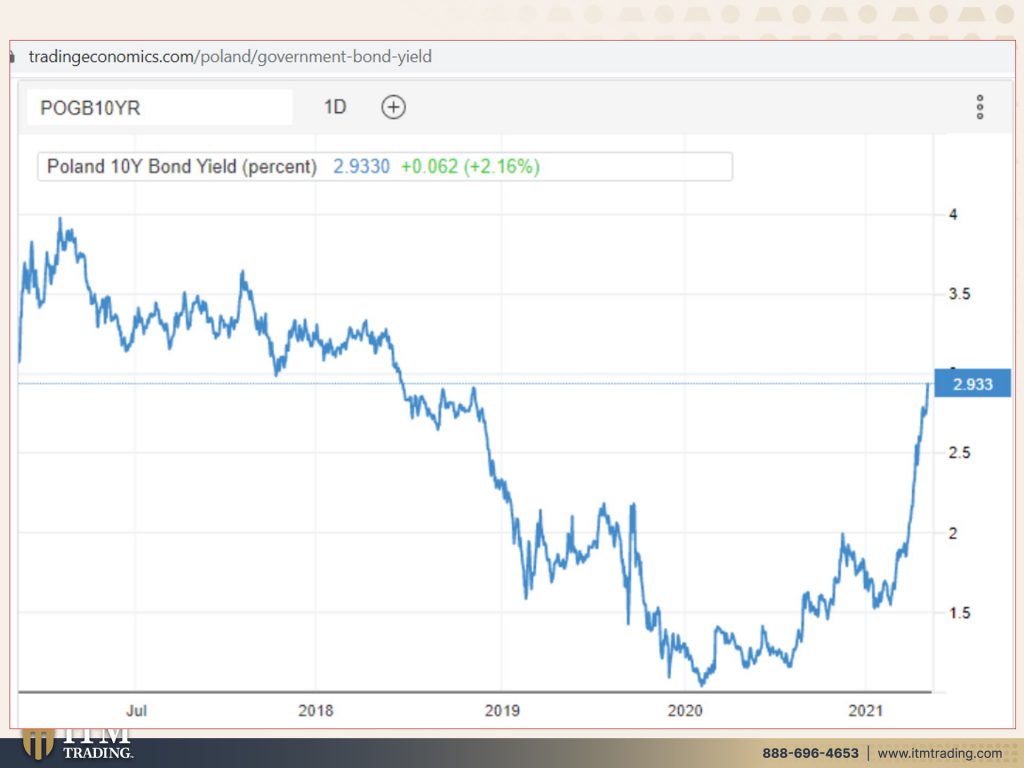This screenshot has height=768, width=1024.
Task: Click the 2 value on yield axis
Action: [953, 533]
